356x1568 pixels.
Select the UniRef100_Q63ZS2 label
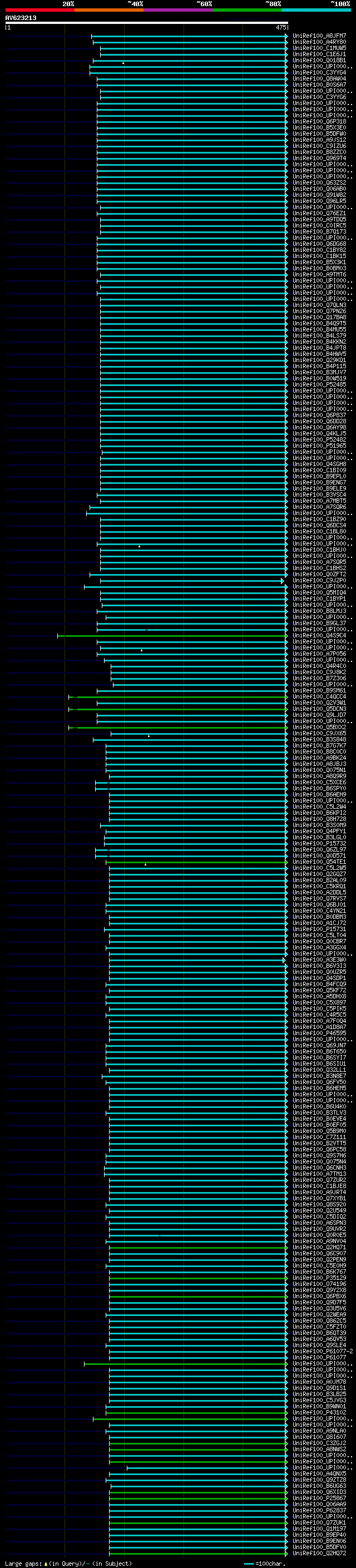click(x=319, y=182)
